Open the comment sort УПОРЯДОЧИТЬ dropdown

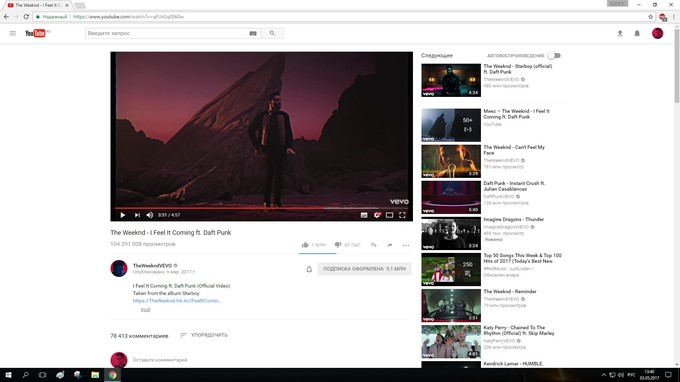(204, 335)
